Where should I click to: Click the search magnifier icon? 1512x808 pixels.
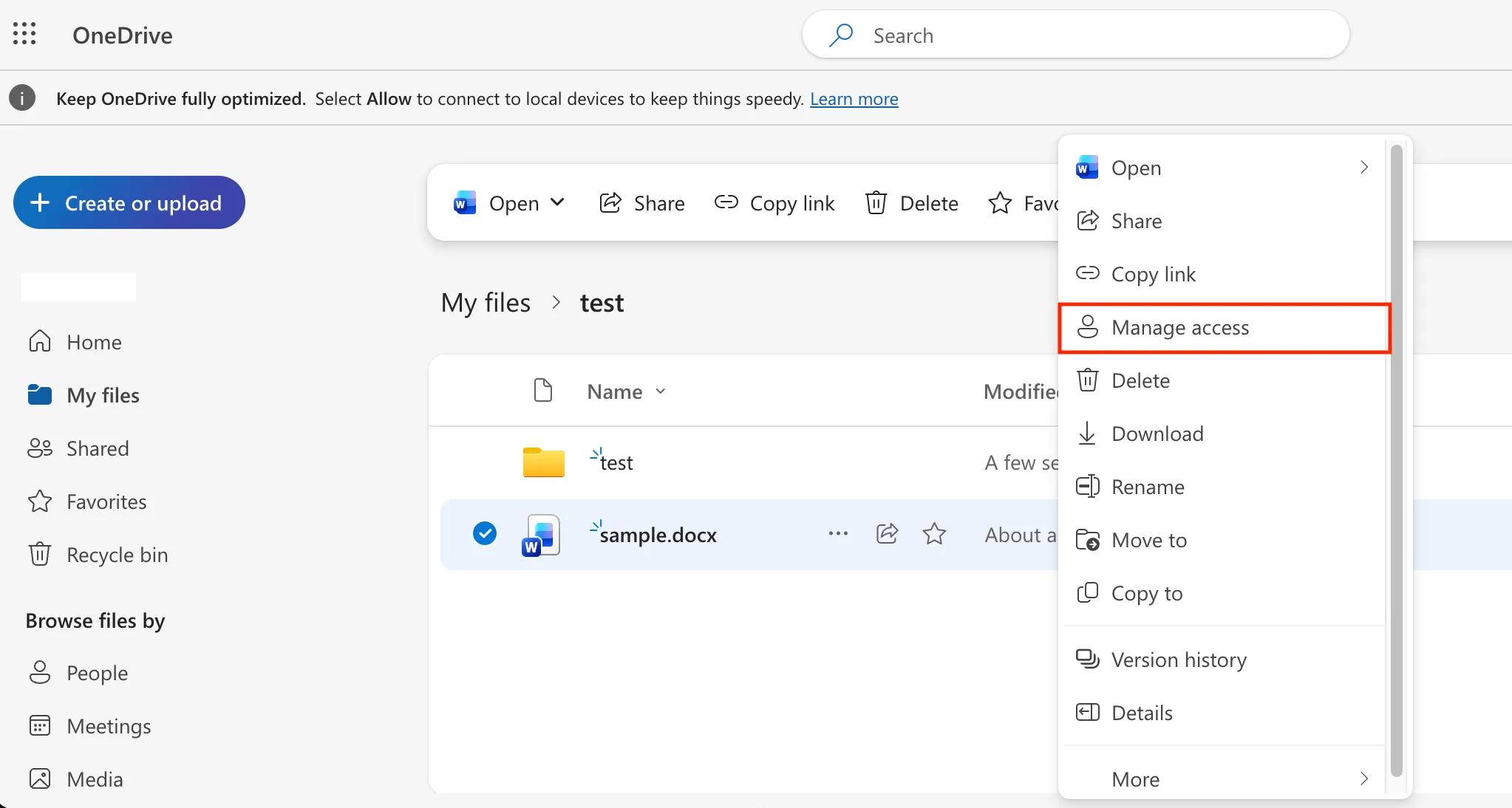841,35
